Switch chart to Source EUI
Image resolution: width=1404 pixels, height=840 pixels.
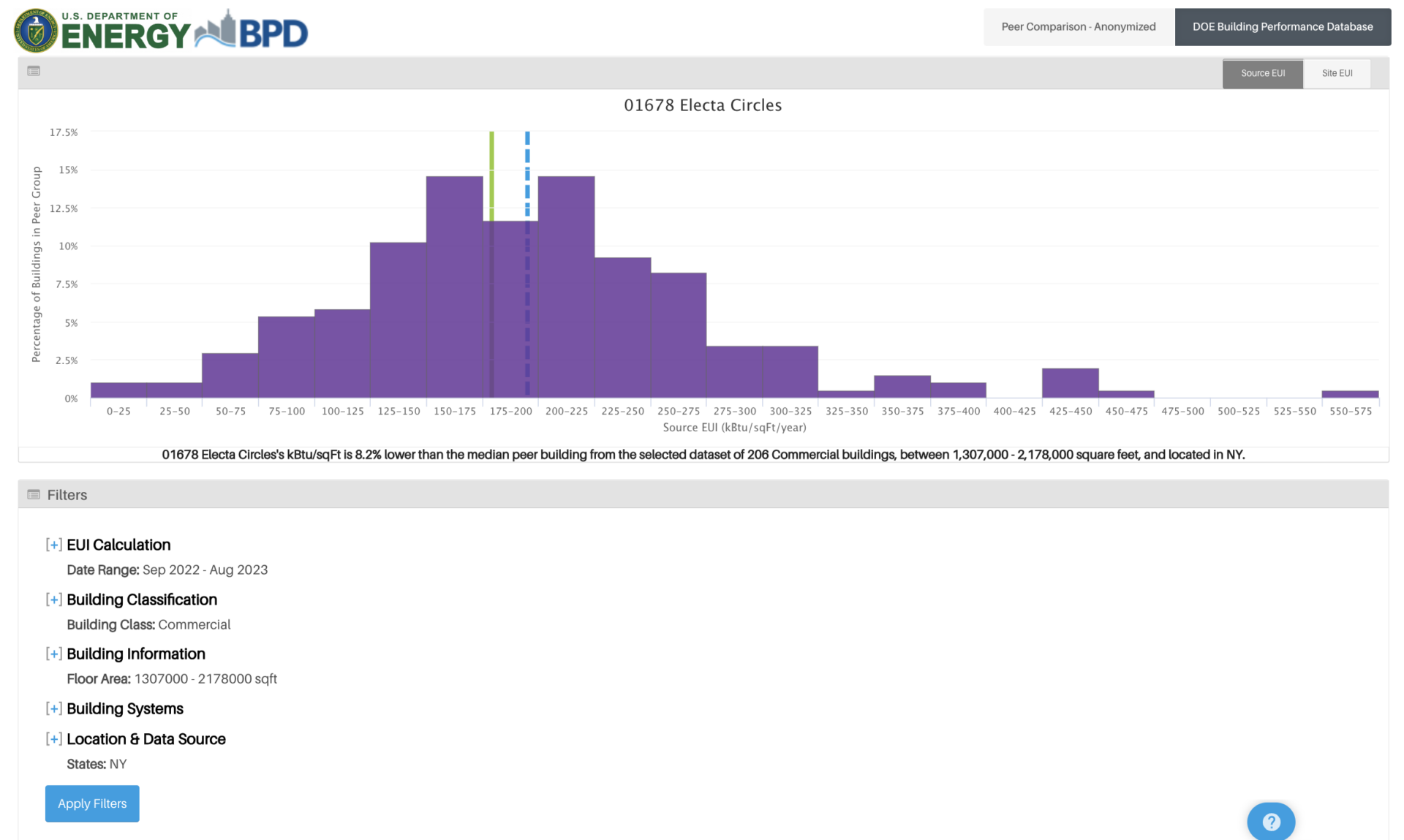click(x=1262, y=73)
